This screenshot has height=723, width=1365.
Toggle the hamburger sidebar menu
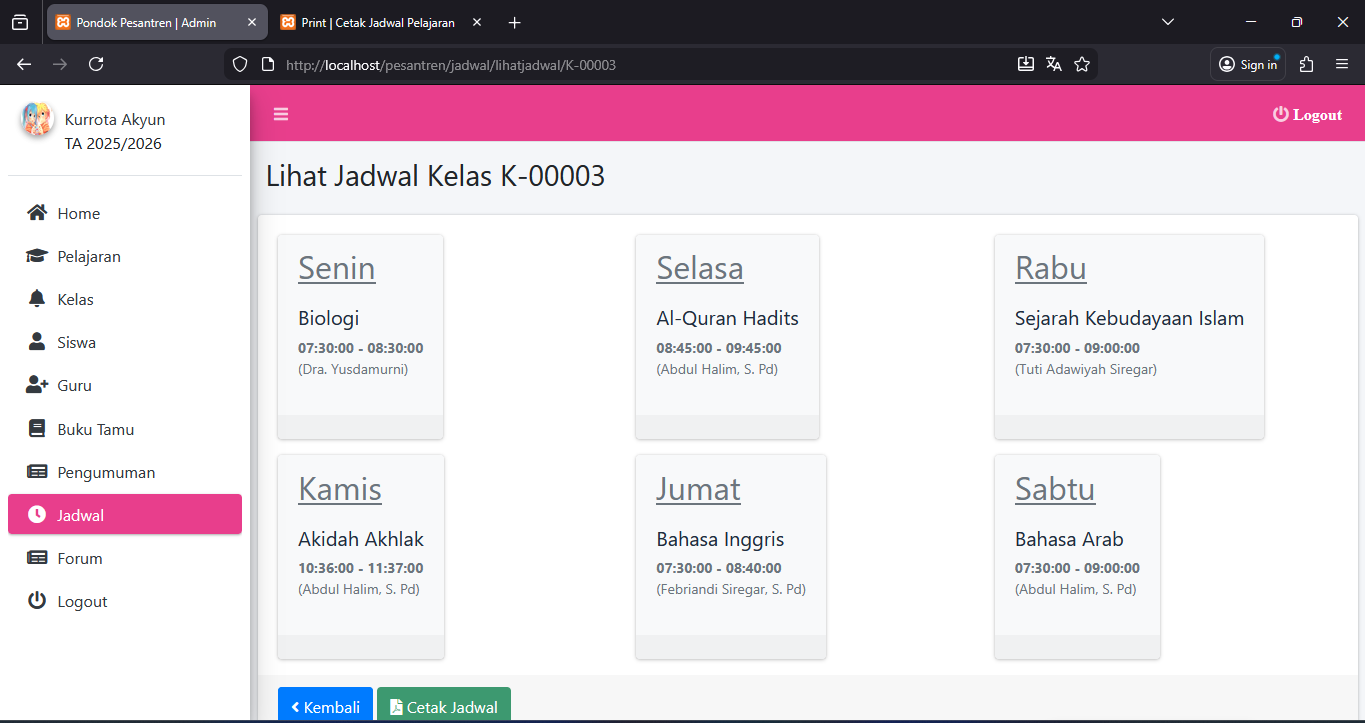pyautogui.click(x=281, y=114)
